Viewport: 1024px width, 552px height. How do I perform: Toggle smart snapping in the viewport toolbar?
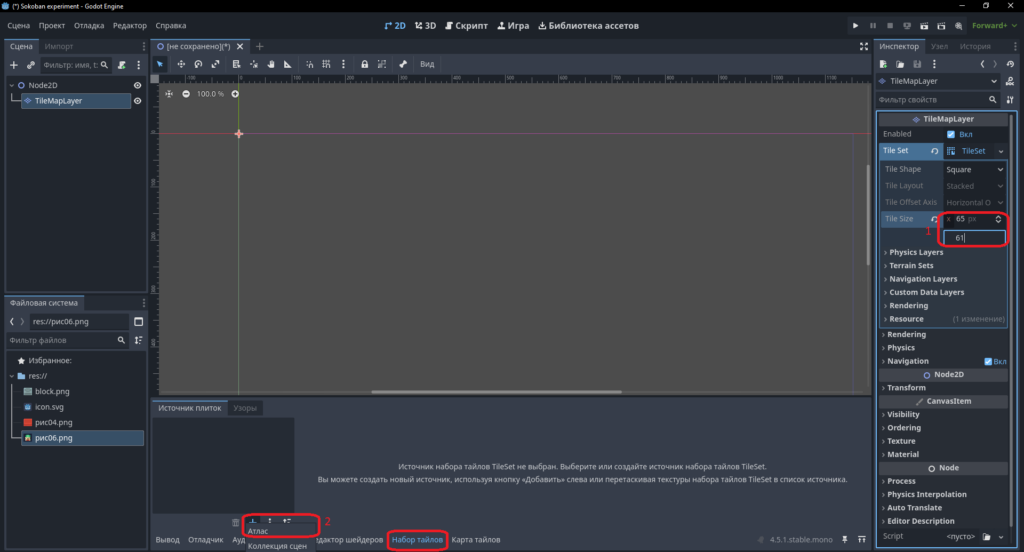[310, 64]
